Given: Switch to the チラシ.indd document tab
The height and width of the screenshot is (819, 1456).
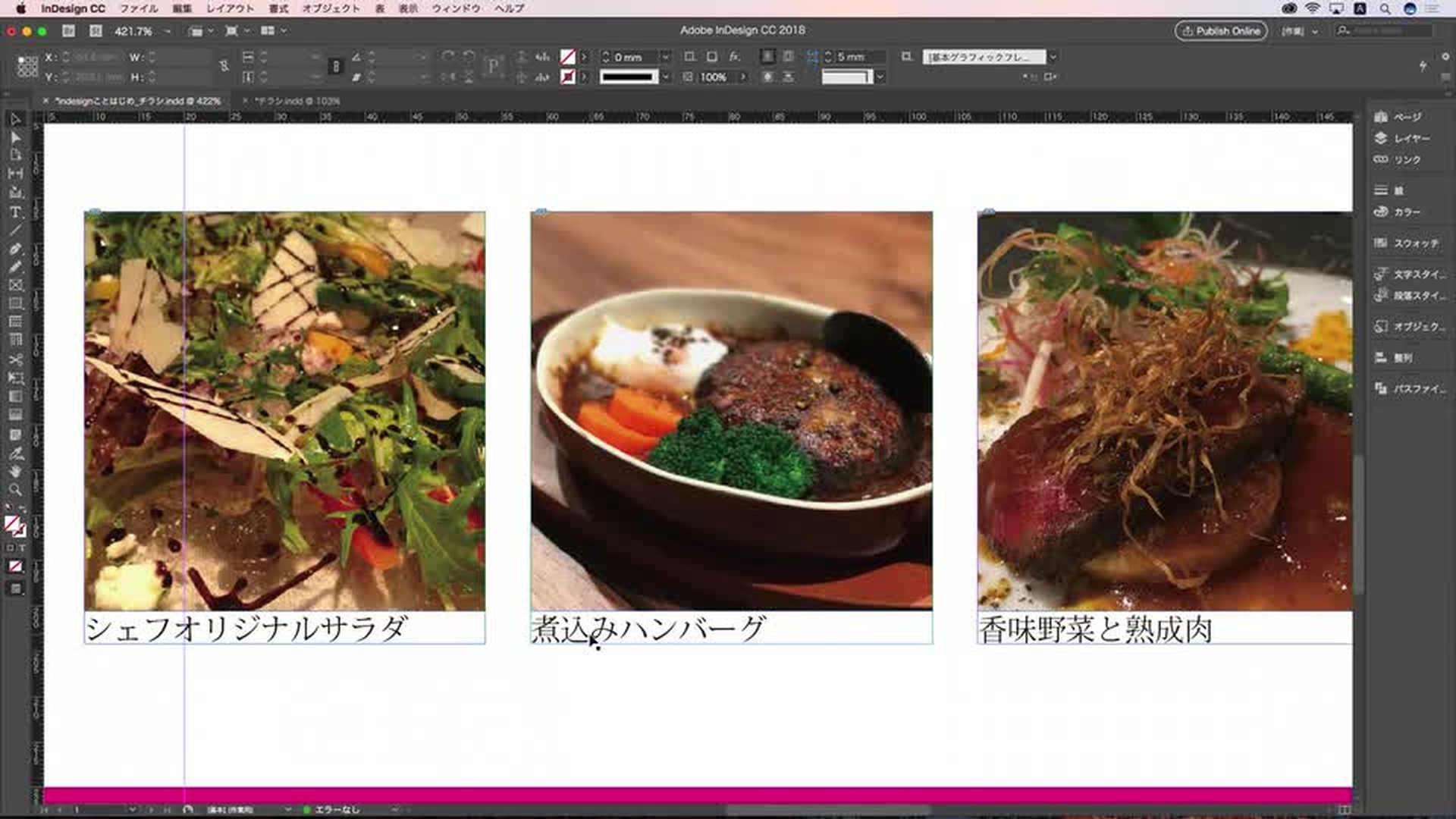Looking at the screenshot, I should coord(297,101).
